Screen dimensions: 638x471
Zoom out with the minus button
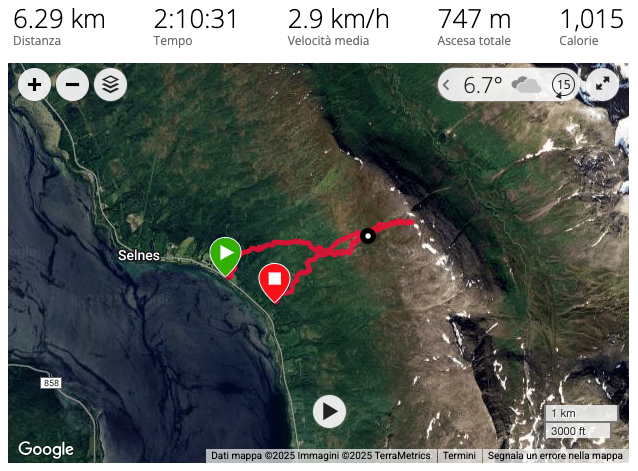click(72, 85)
